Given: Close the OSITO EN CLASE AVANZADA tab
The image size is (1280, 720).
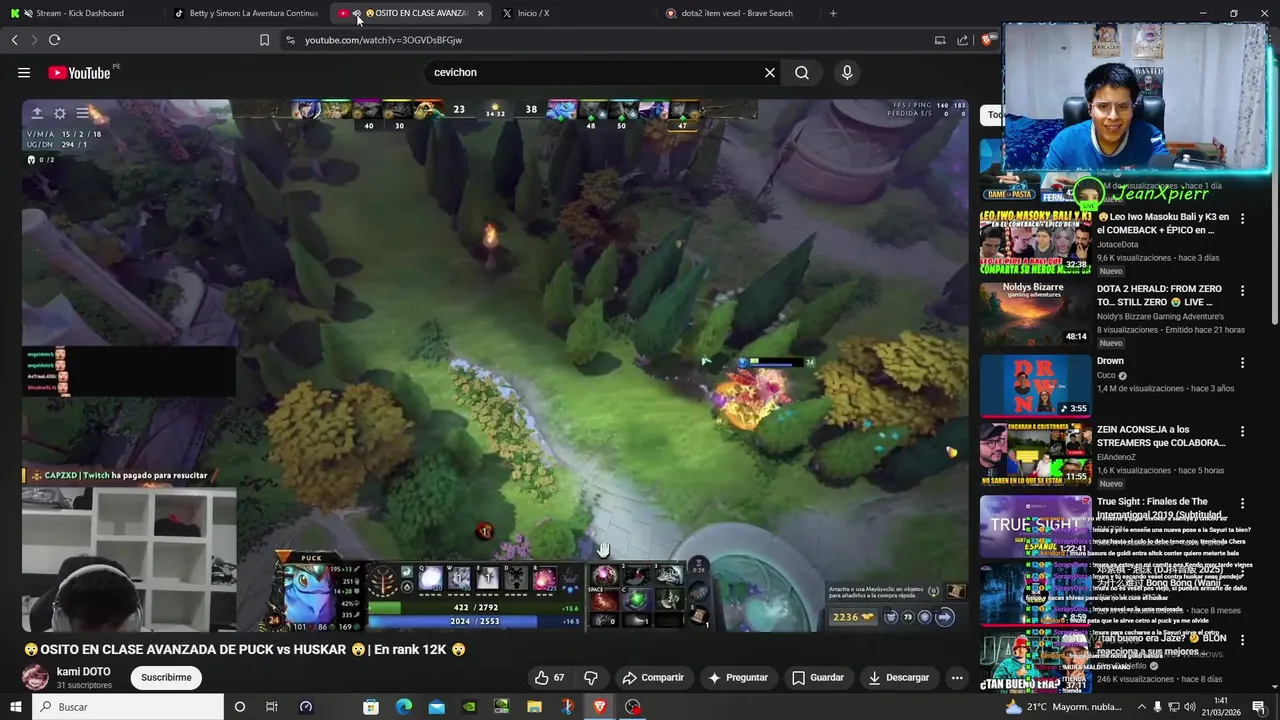Looking at the screenshot, I should (481, 13).
